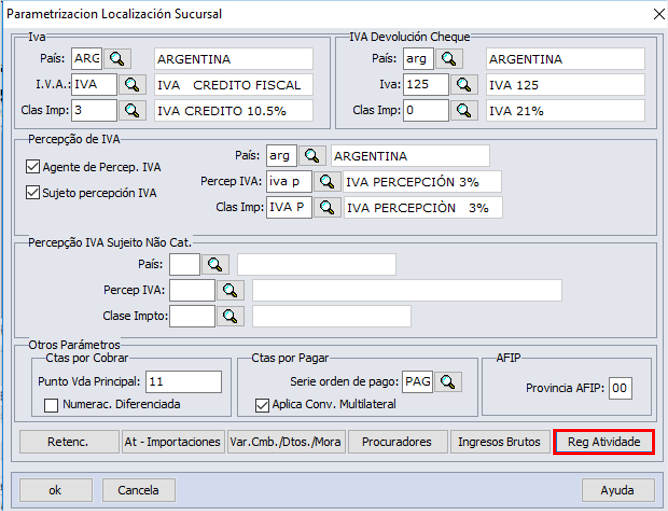The height and width of the screenshot is (511, 668).
Task: Open Var.Cmb./Dtos./Mora settings
Action: (286, 442)
